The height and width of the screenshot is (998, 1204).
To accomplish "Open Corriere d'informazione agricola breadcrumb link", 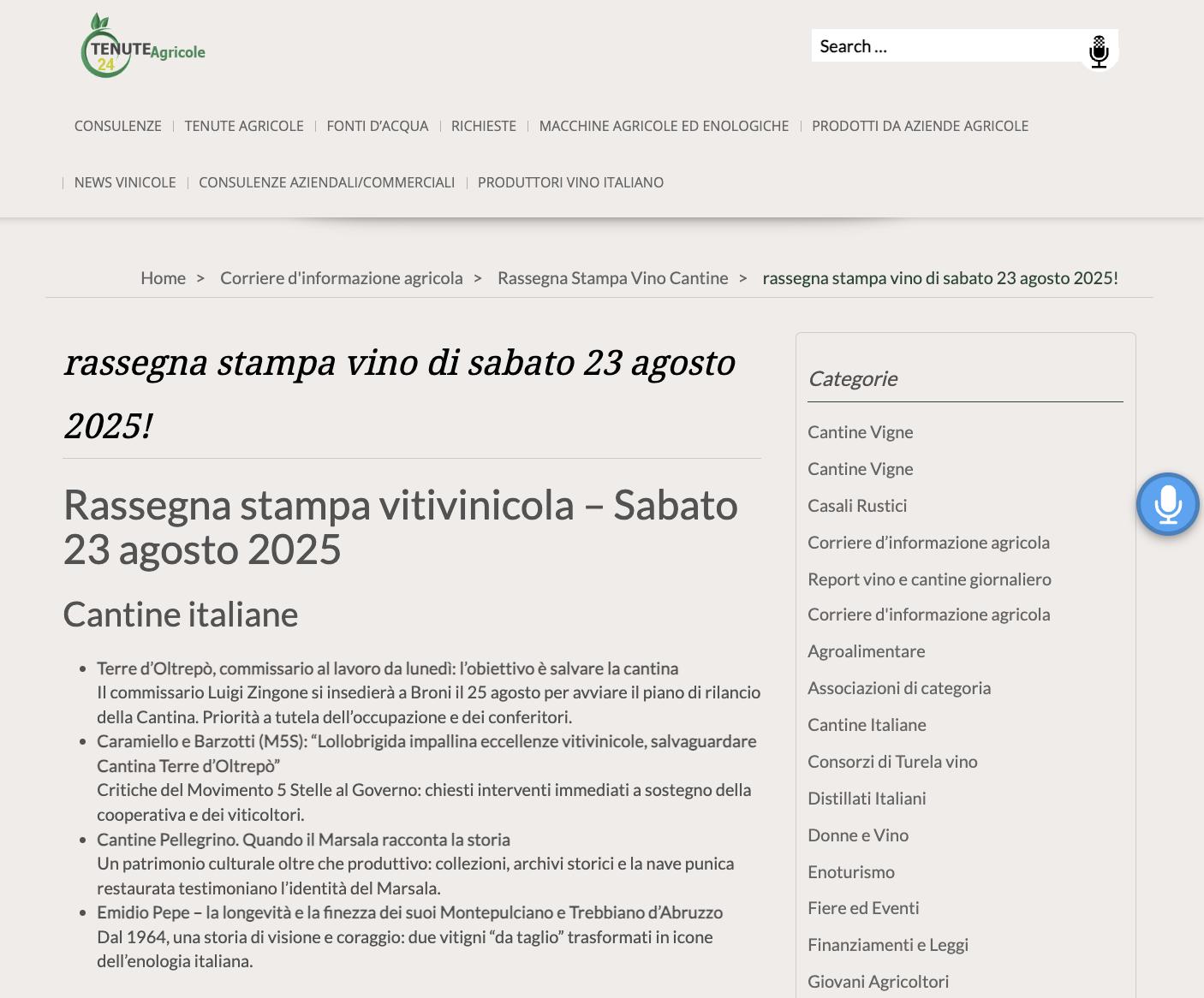I will [341, 278].
